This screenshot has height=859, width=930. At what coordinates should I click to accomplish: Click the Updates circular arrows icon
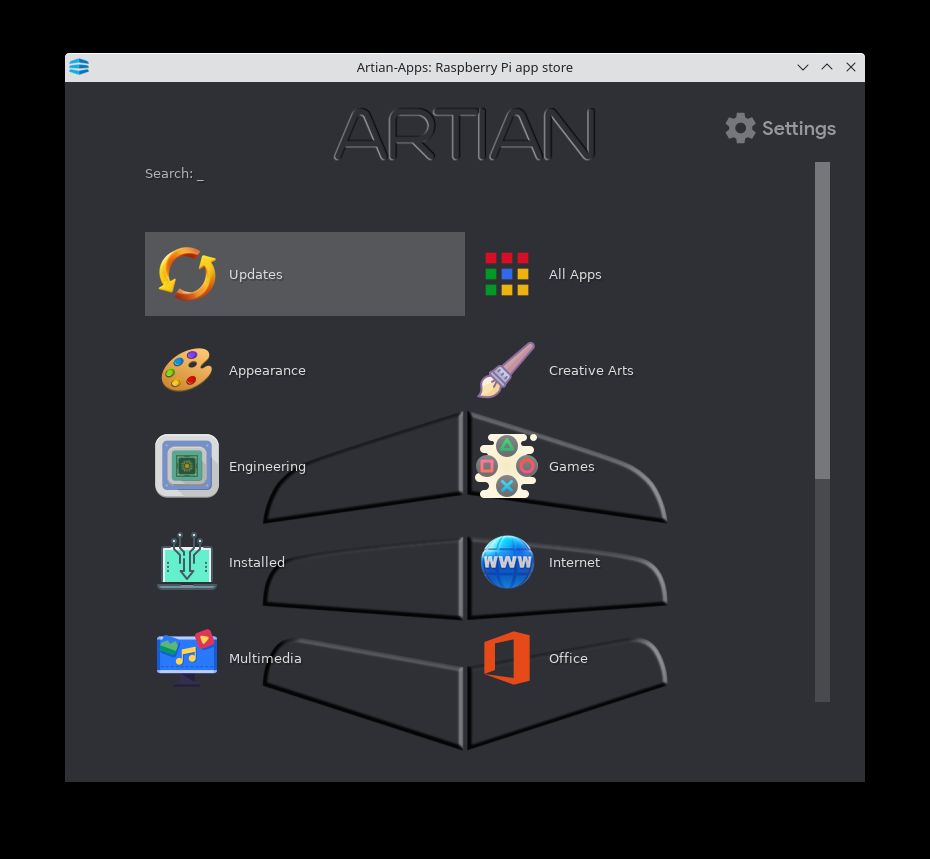(x=187, y=274)
